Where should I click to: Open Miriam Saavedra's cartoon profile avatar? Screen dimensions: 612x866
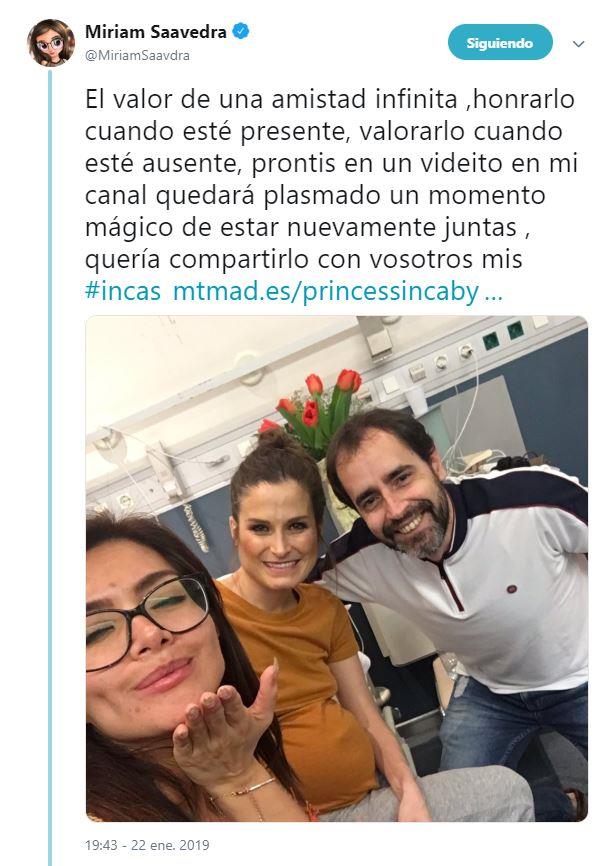tap(51, 43)
